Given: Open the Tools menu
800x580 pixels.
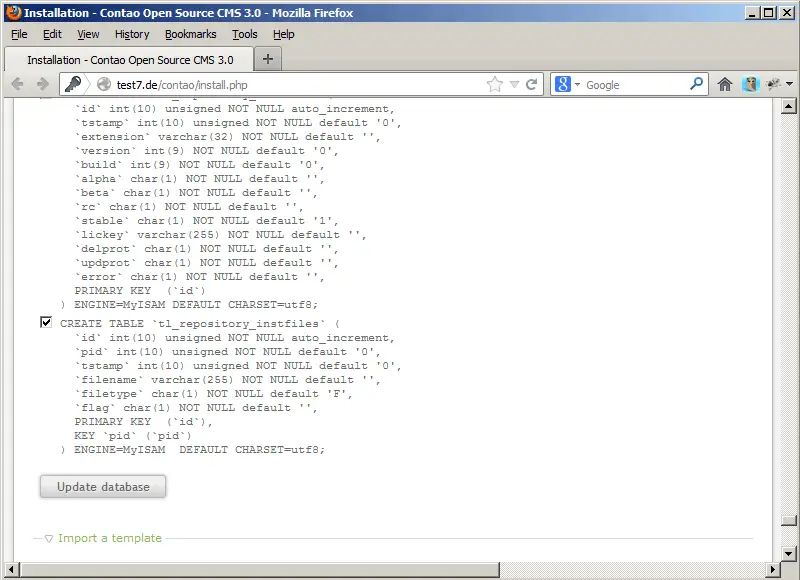Looking at the screenshot, I should [x=245, y=34].
